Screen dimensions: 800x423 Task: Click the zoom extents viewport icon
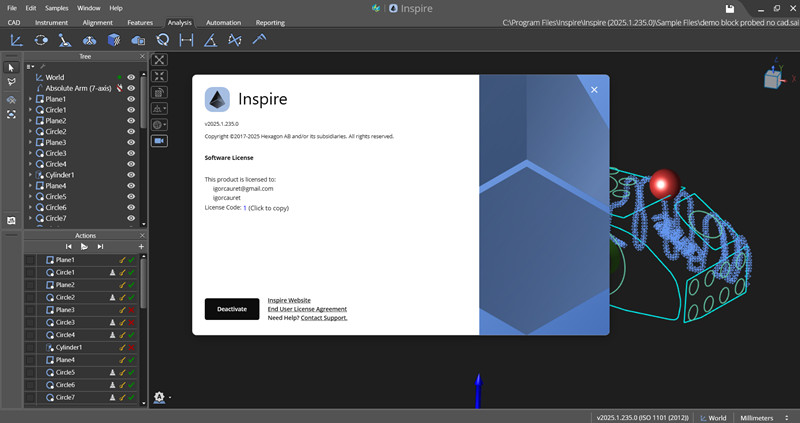click(x=159, y=60)
